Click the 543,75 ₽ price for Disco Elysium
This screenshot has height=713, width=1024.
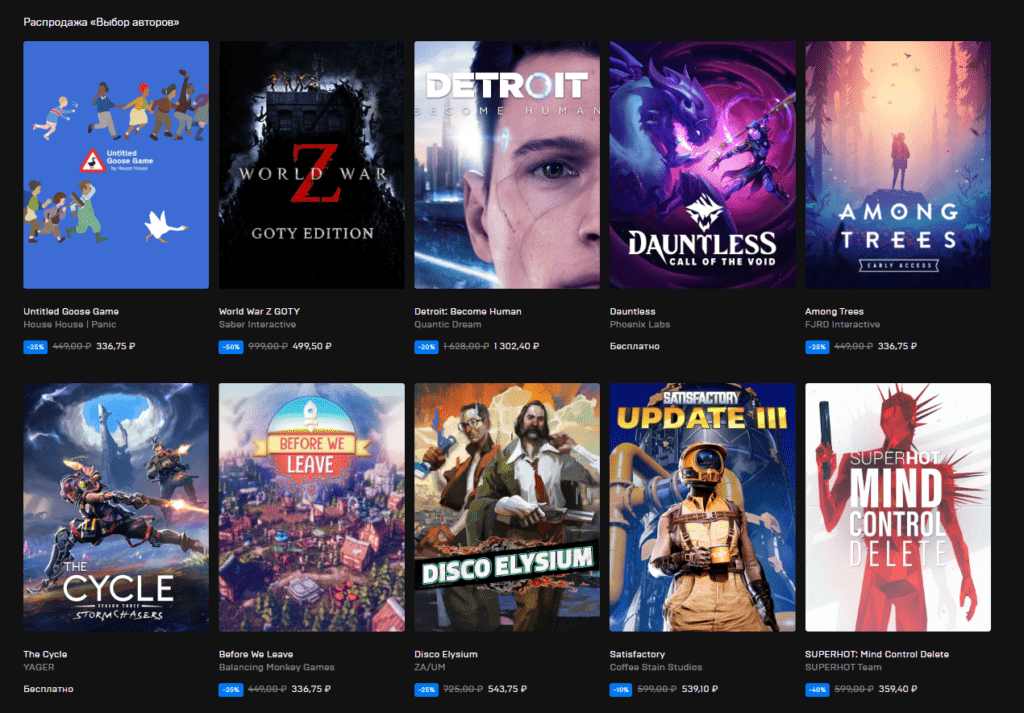pyautogui.click(x=507, y=689)
